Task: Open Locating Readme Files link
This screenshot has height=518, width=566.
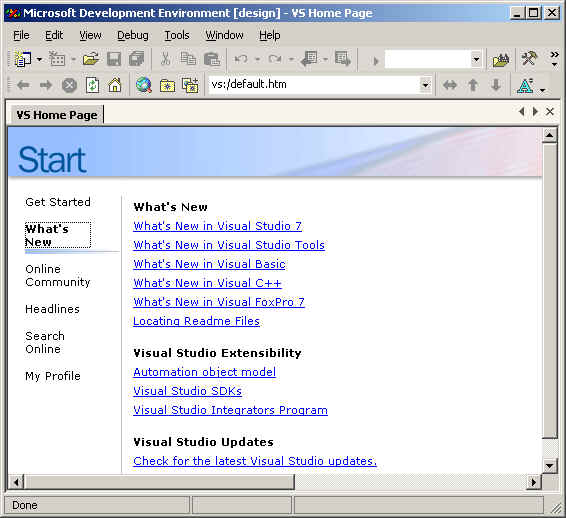Action: pos(196,321)
